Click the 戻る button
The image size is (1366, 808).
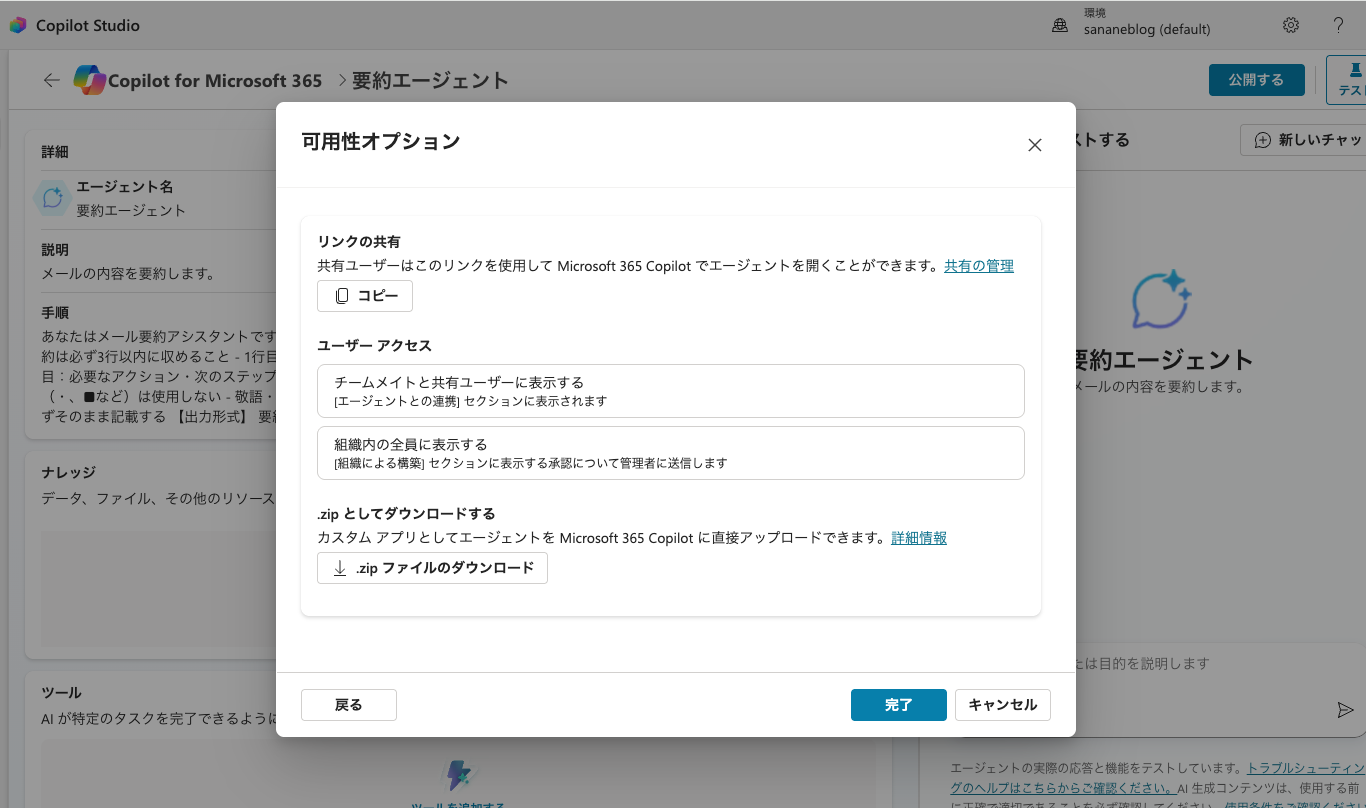[349, 705]
